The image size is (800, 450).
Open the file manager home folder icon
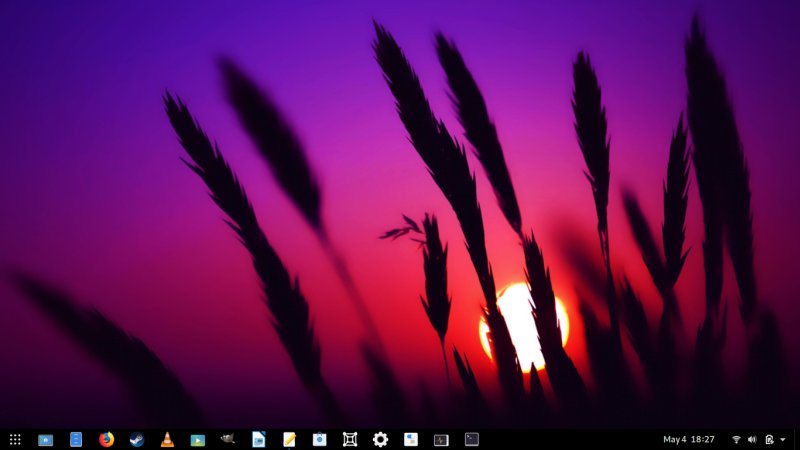[45, 439]
